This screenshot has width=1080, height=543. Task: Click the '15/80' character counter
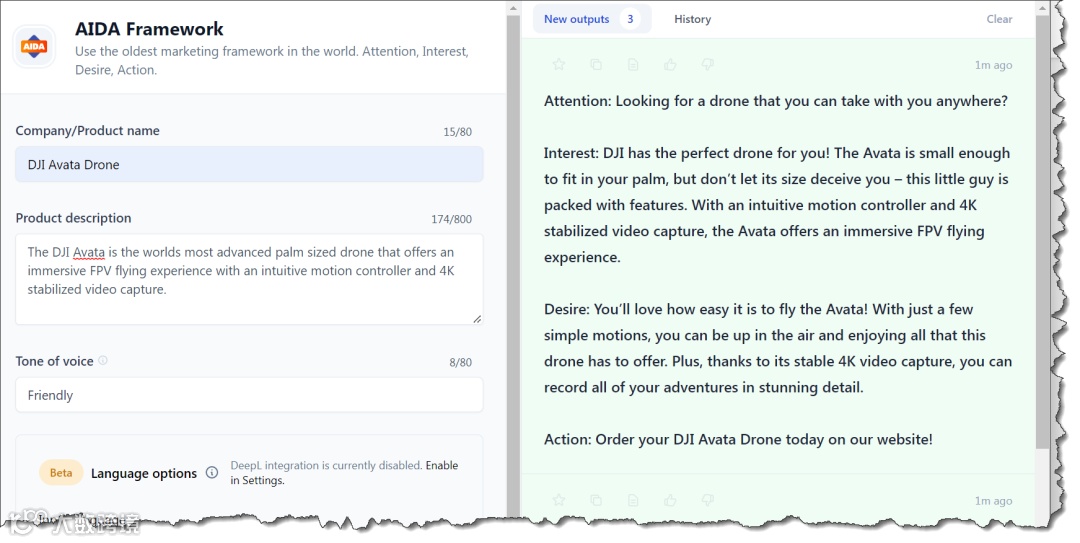tap(457, 132)
